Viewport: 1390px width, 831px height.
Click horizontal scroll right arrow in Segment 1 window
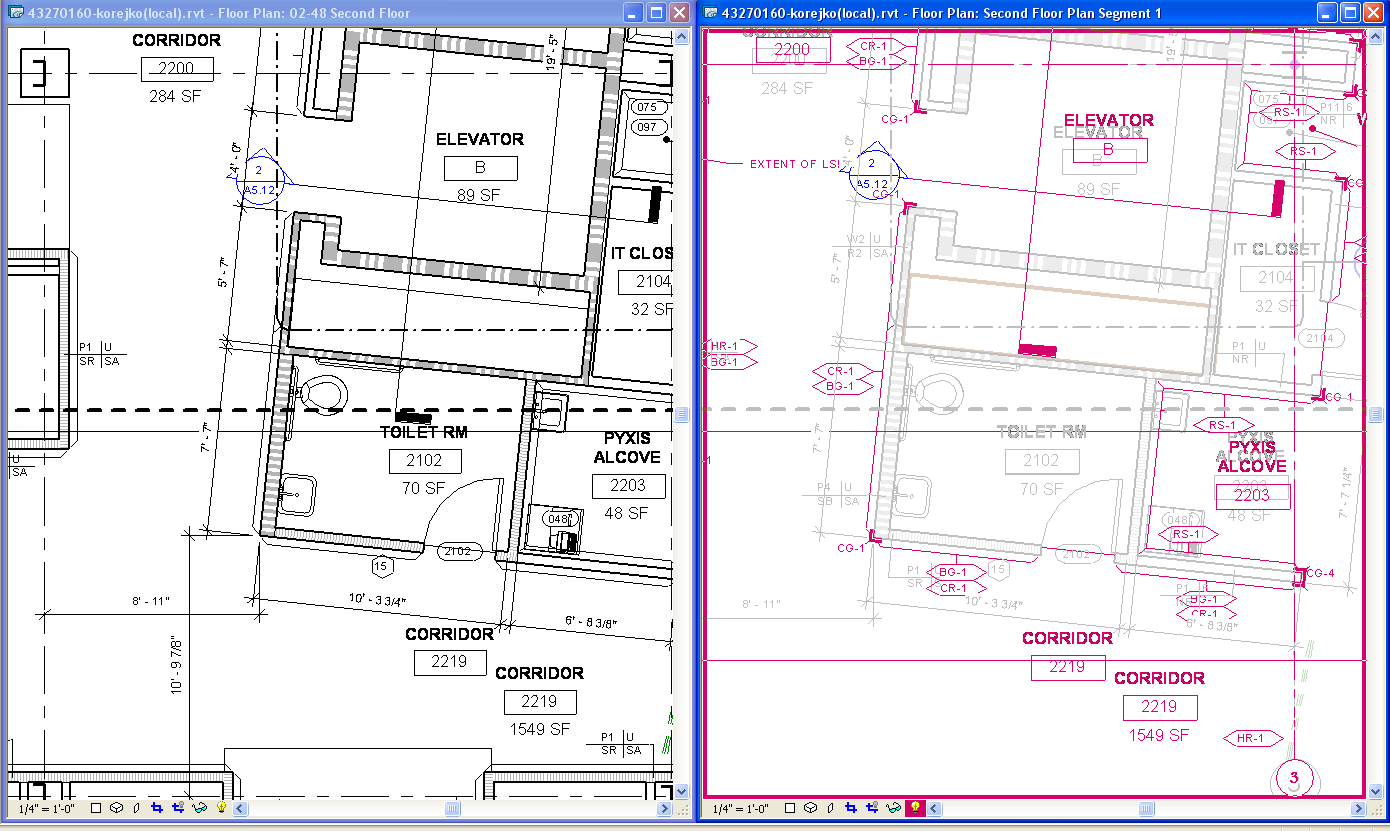(x=1360, y=808)
